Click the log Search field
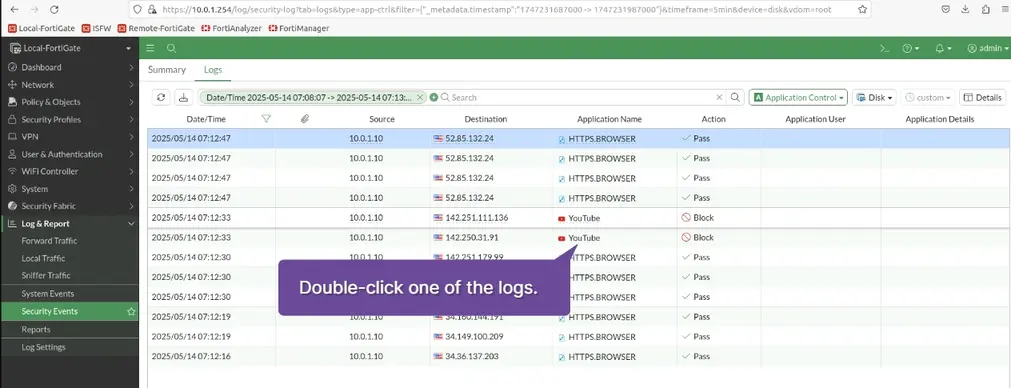Screen dimensions: 1011x388 (578, 97)
